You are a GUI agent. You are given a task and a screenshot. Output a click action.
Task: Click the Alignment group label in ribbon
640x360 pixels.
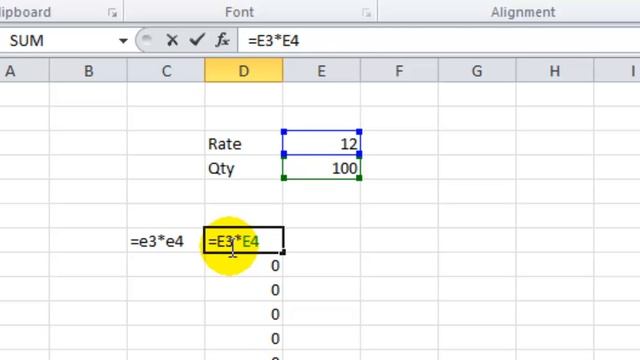523,12
